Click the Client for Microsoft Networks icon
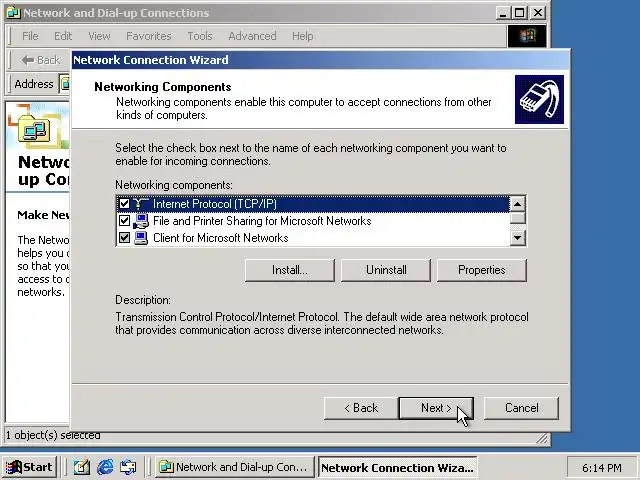This screenshot has height=480, width=640. click(141, 238)
